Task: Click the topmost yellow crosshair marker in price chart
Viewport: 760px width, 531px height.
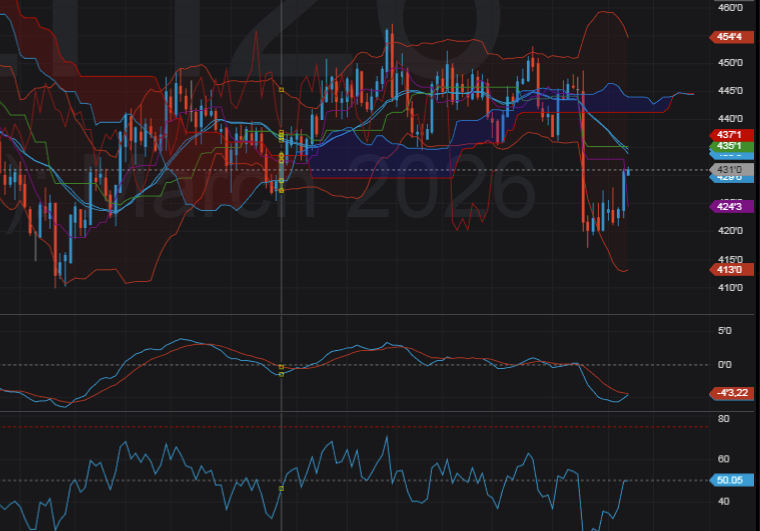Action: [281, 91]
